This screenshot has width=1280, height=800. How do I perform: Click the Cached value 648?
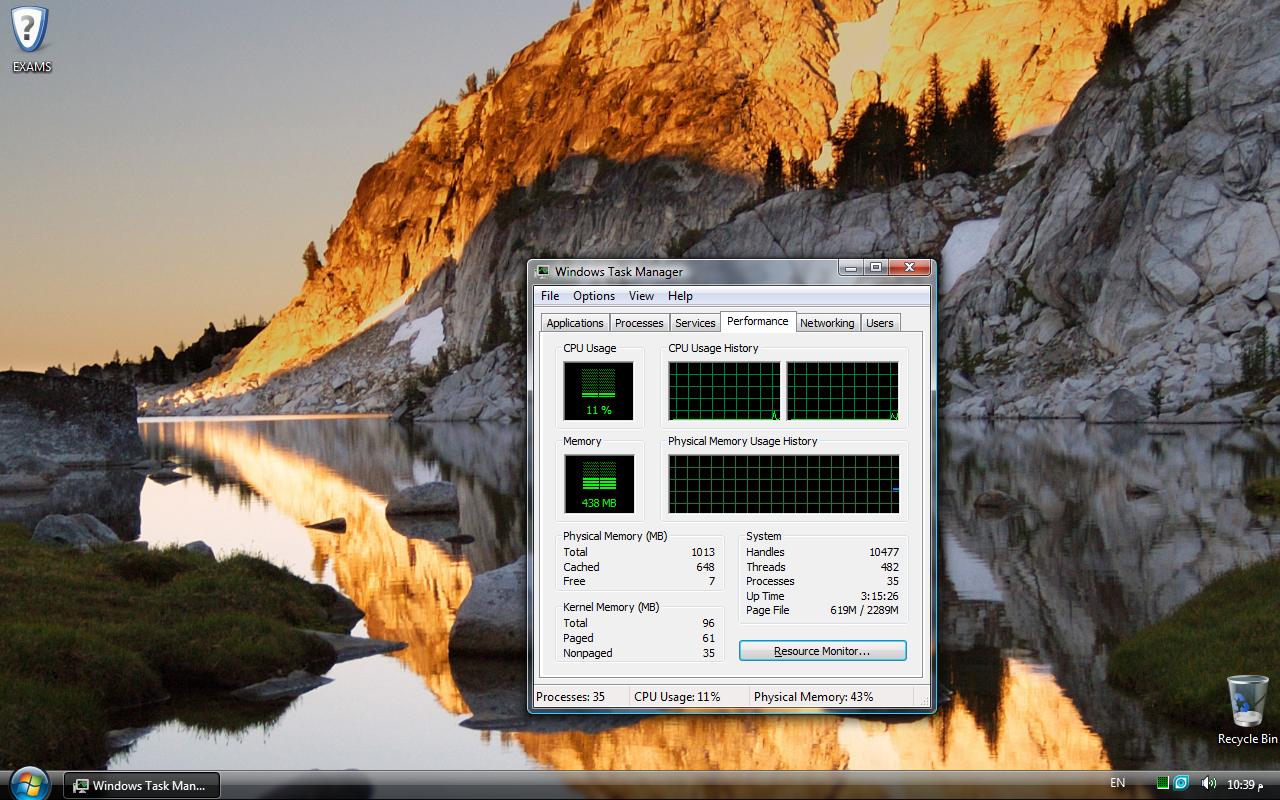(706, 567)
